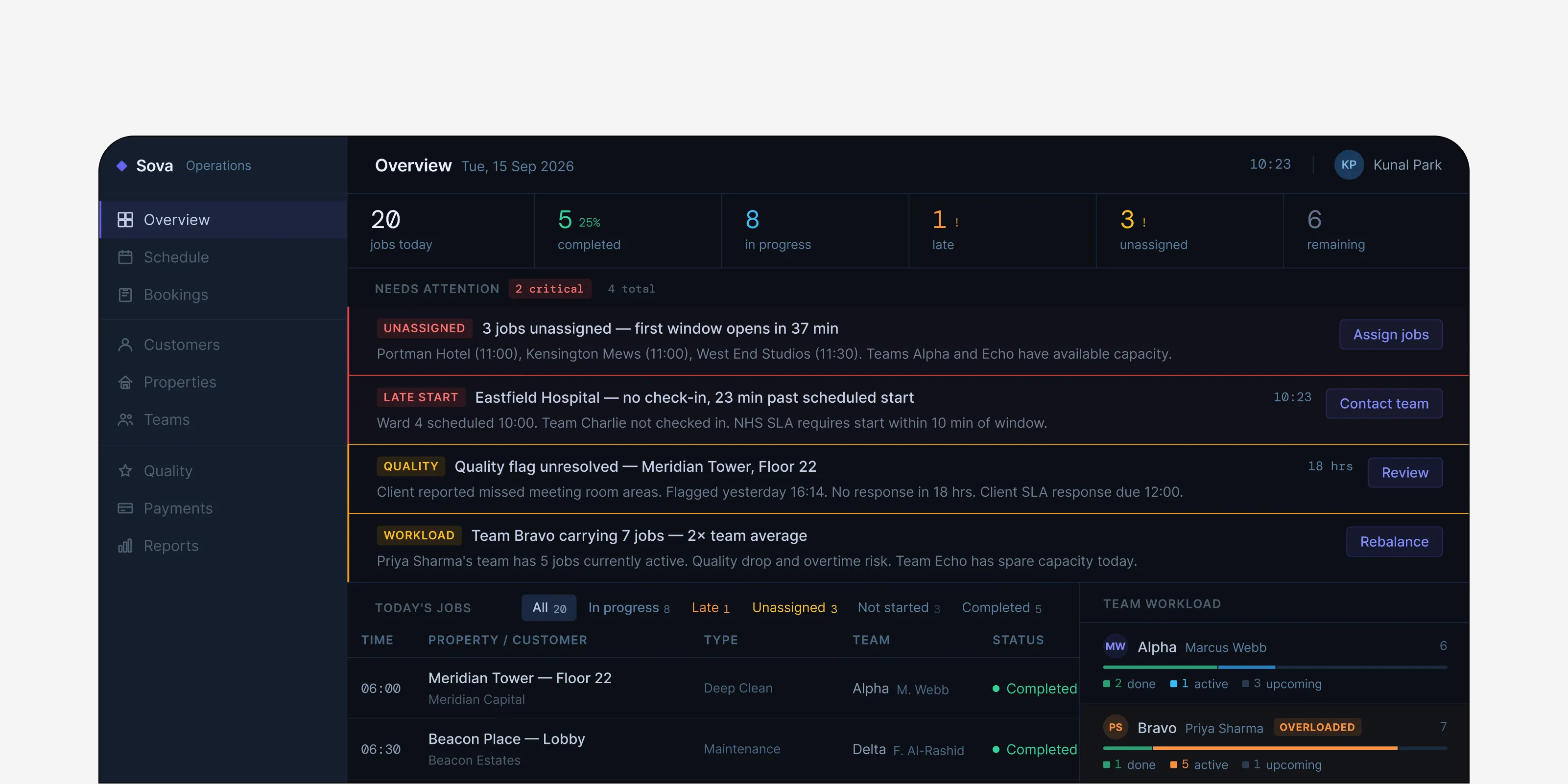
Task: Click the Payments card icon
Action: coord(125,508)
